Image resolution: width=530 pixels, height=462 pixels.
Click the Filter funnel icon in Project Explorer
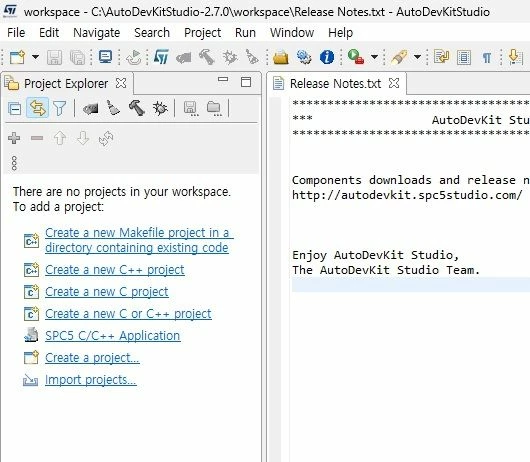pyautogui.click(x=59, y=108)
